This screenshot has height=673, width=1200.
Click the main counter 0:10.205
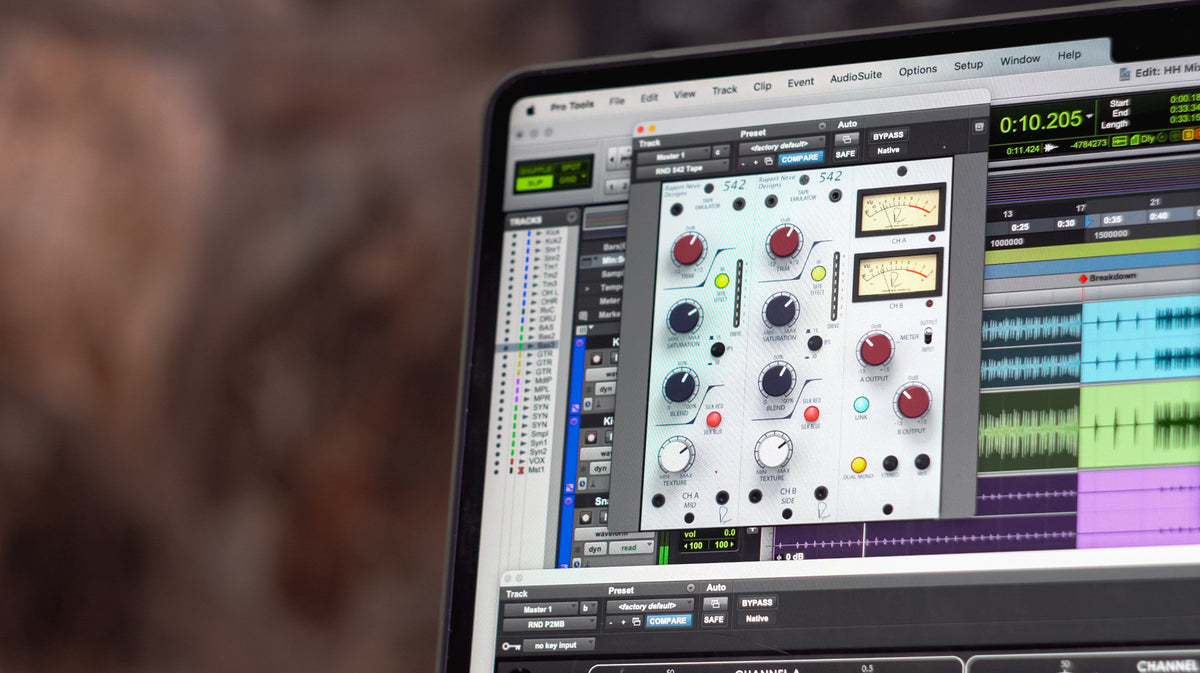tap(1041, 123)
